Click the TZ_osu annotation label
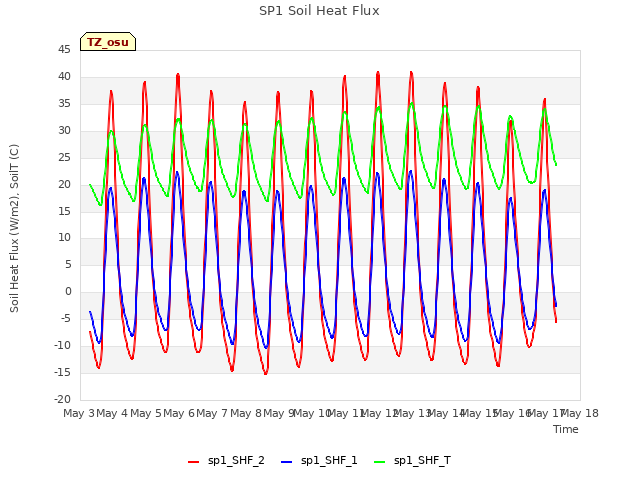Viewport: 640px width, 480px height. (108, 42)
